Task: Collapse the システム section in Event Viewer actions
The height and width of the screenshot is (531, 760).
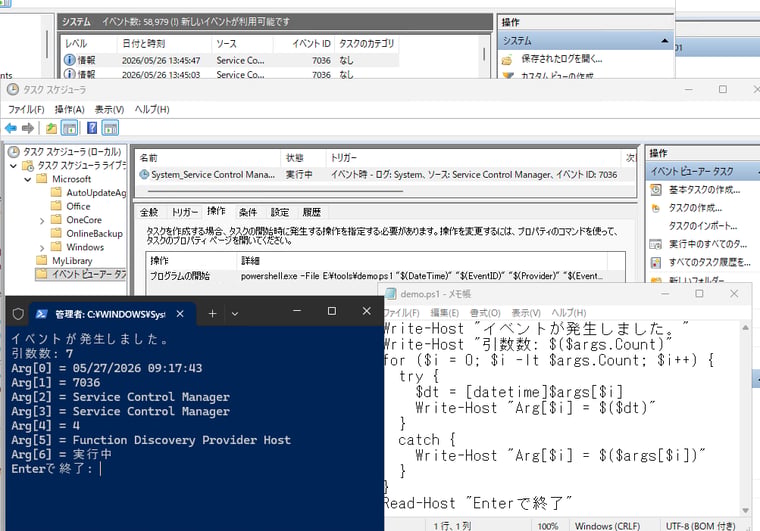Action: point(665,41)
